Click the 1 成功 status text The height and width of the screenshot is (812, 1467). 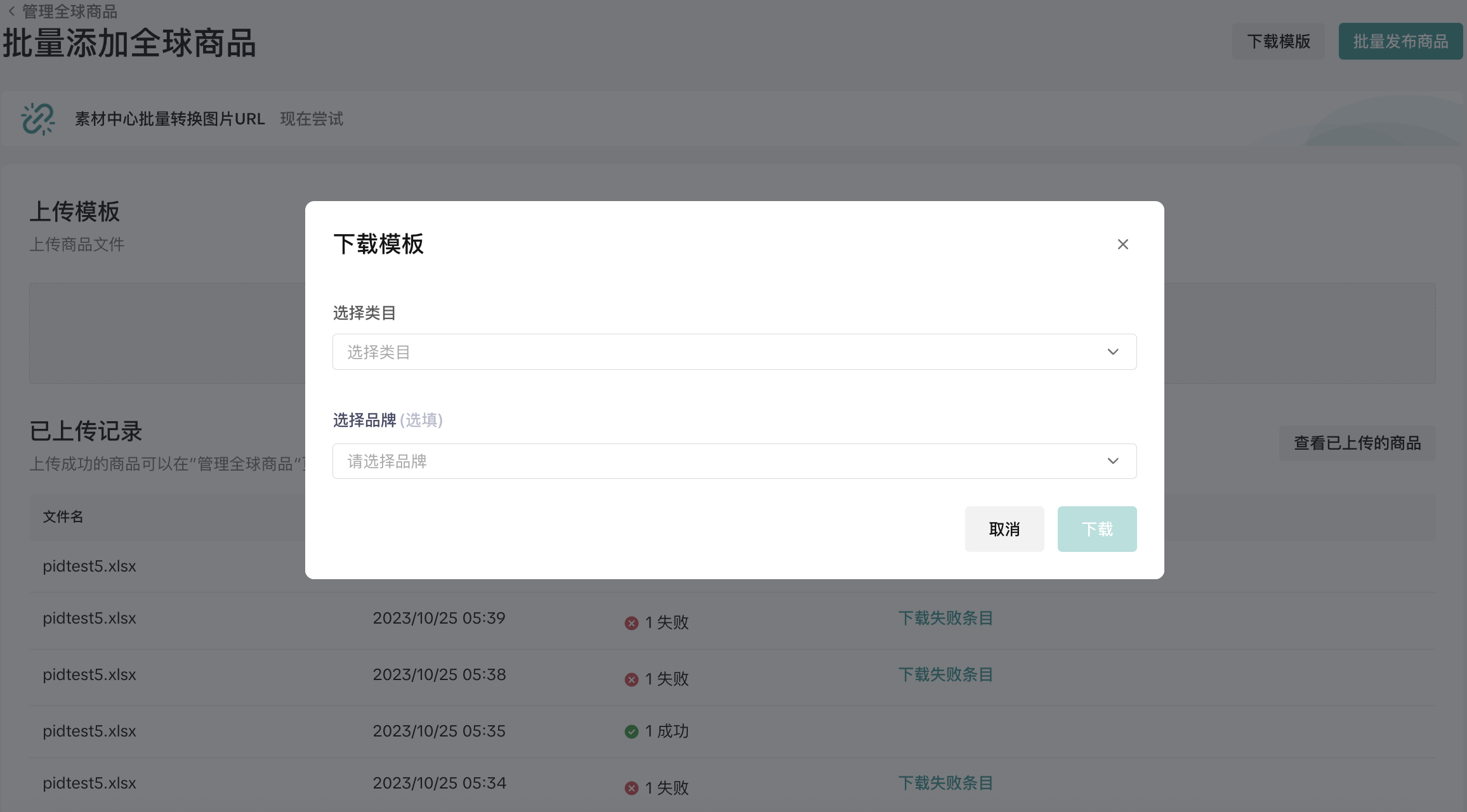667,731
